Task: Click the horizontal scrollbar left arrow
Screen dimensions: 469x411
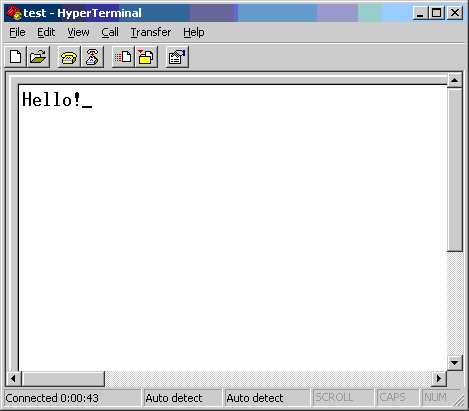Action: (x=13, y=379)
